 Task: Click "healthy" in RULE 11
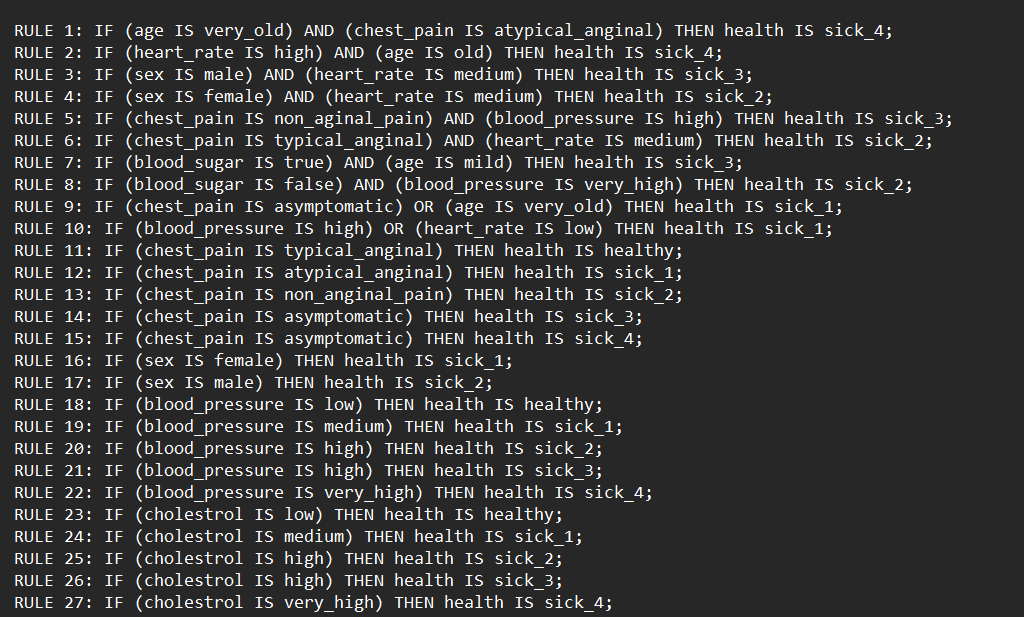tap(639, 250)
